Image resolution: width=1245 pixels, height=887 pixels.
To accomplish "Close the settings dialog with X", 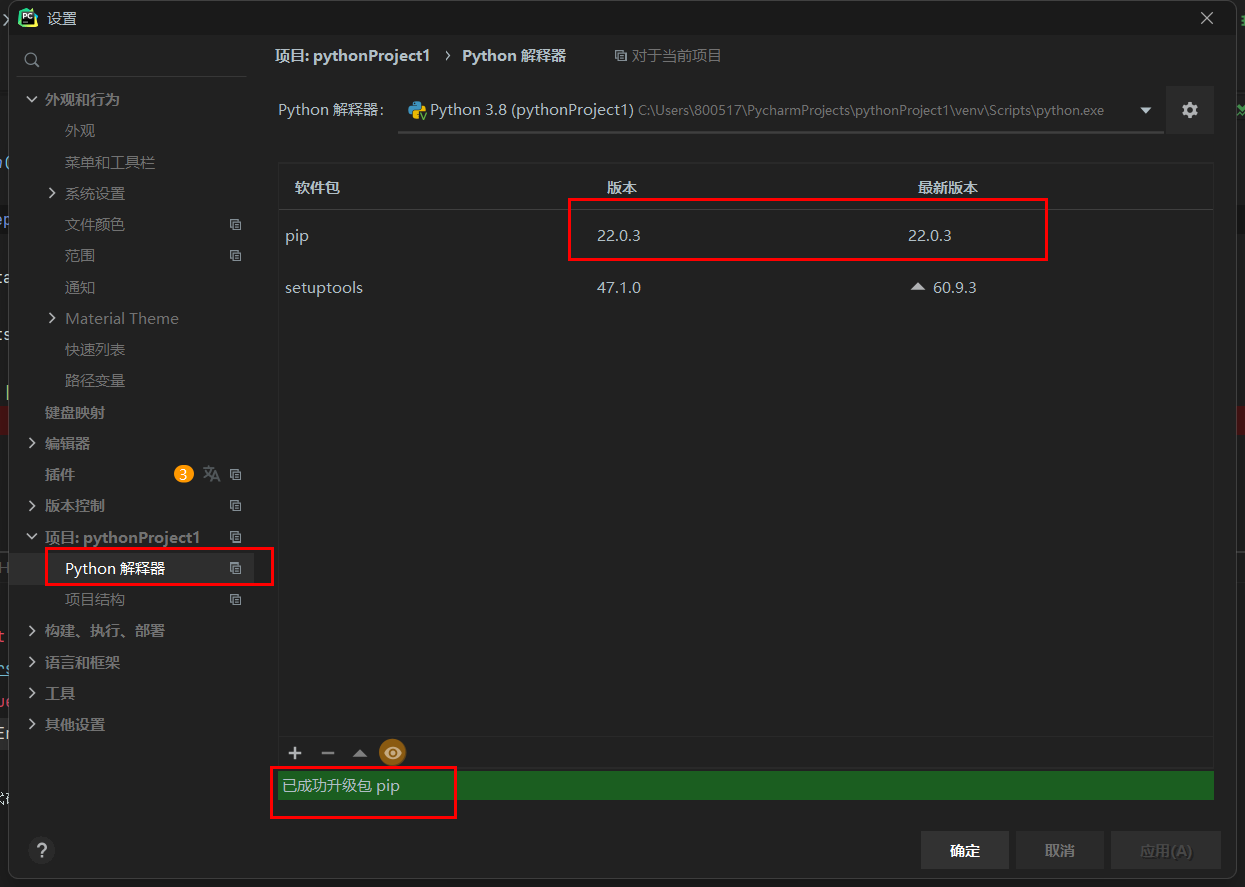I will click(x=1207, y=18).
